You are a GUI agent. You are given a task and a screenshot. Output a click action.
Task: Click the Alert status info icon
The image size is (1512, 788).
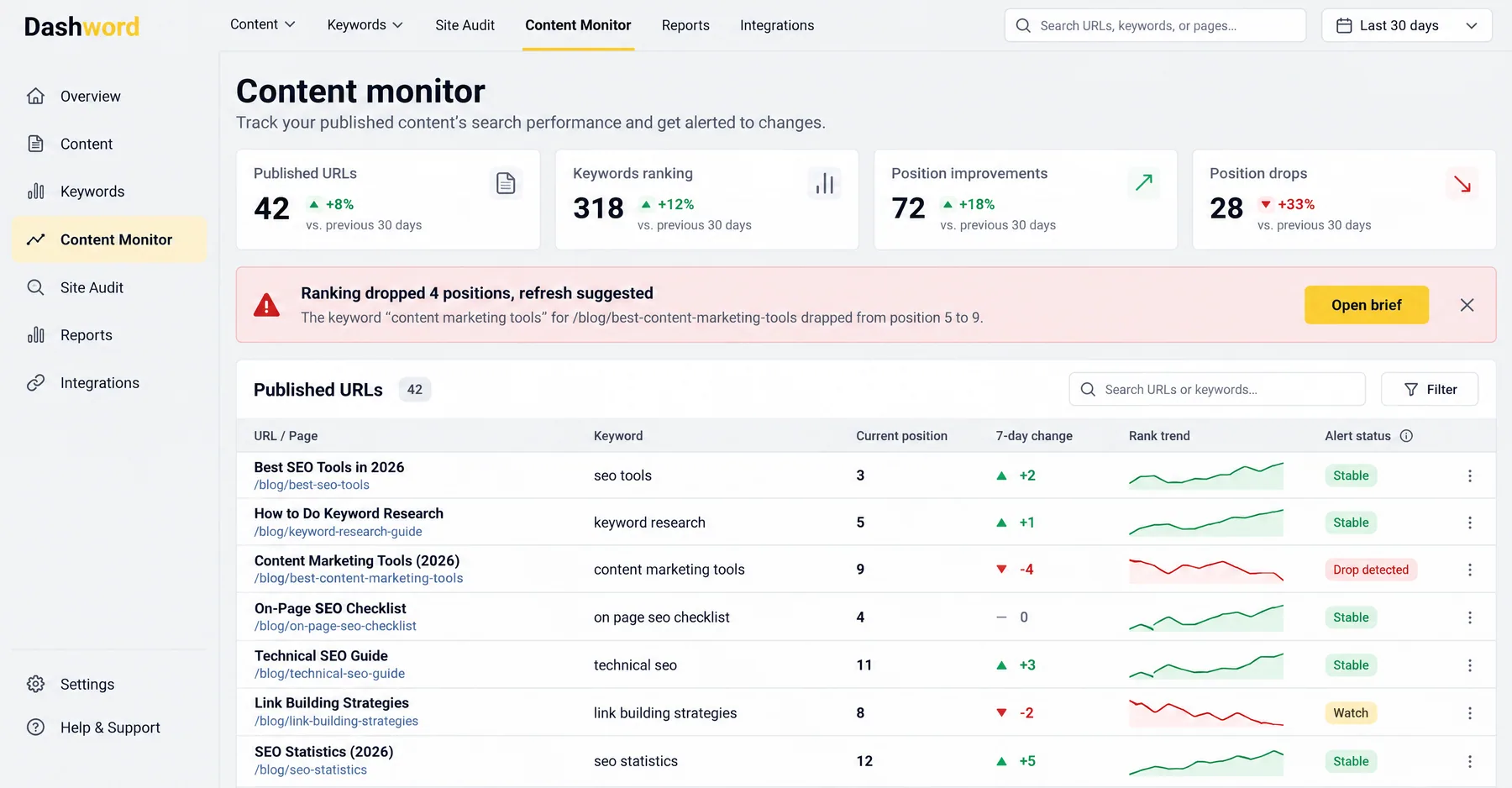1406,436
